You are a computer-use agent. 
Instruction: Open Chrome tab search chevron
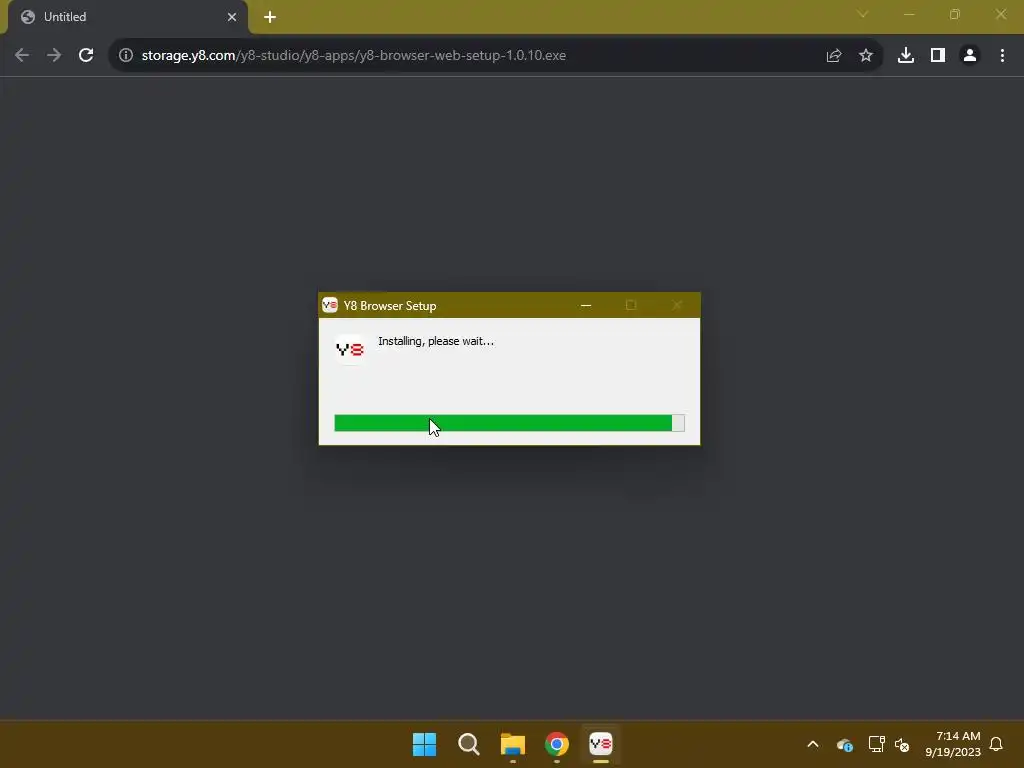[x=863, y=14]
